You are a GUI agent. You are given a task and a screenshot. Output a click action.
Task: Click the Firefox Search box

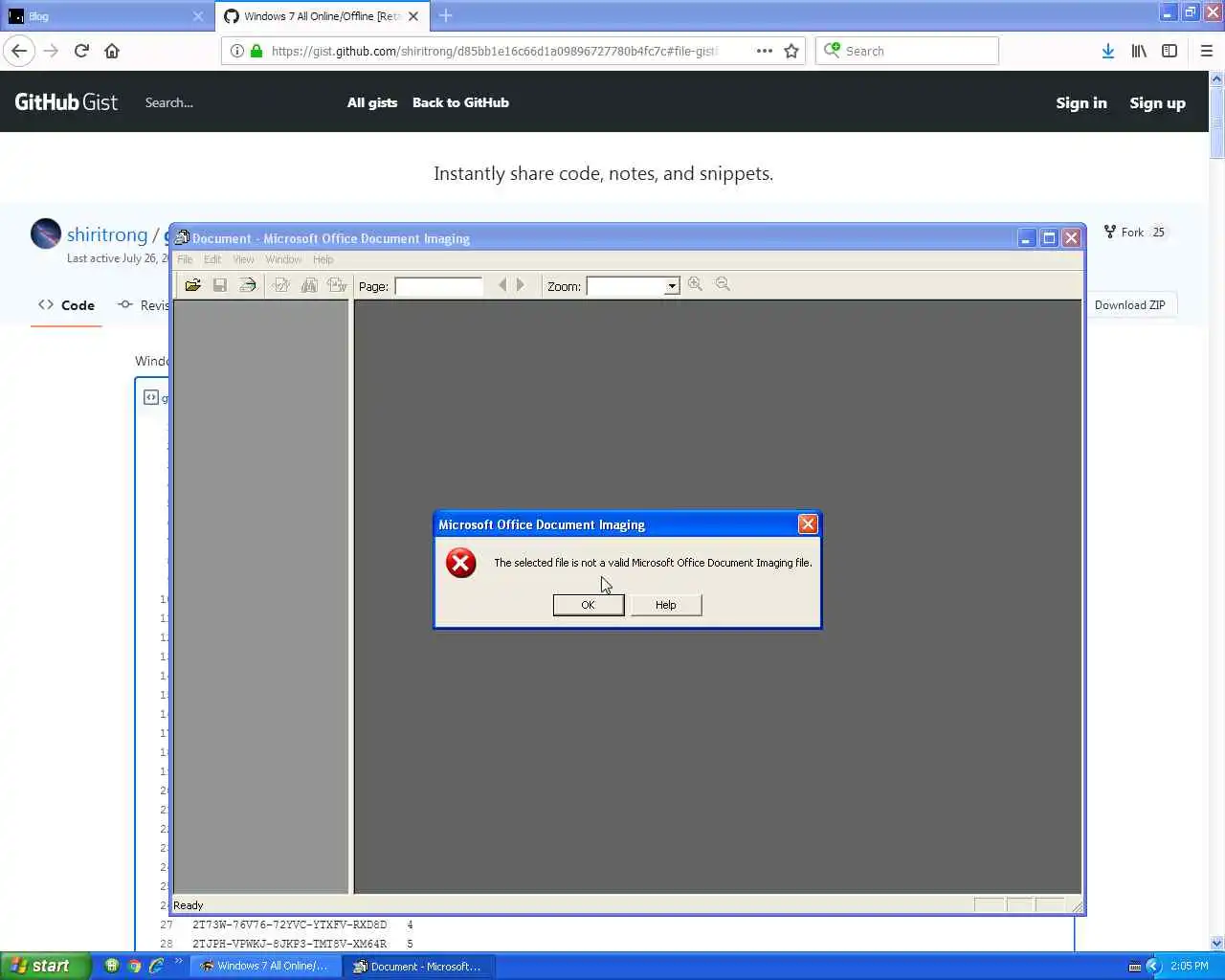907,51
